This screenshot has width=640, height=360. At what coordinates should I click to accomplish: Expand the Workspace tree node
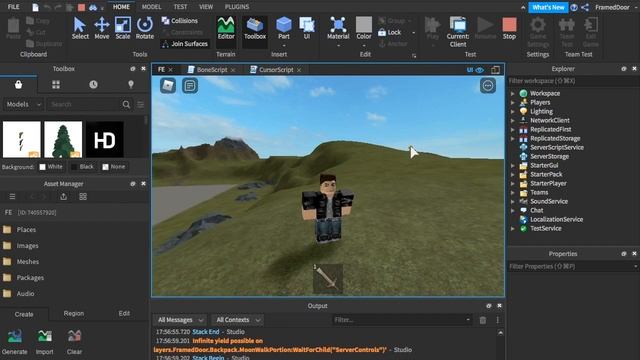[513, 93]
